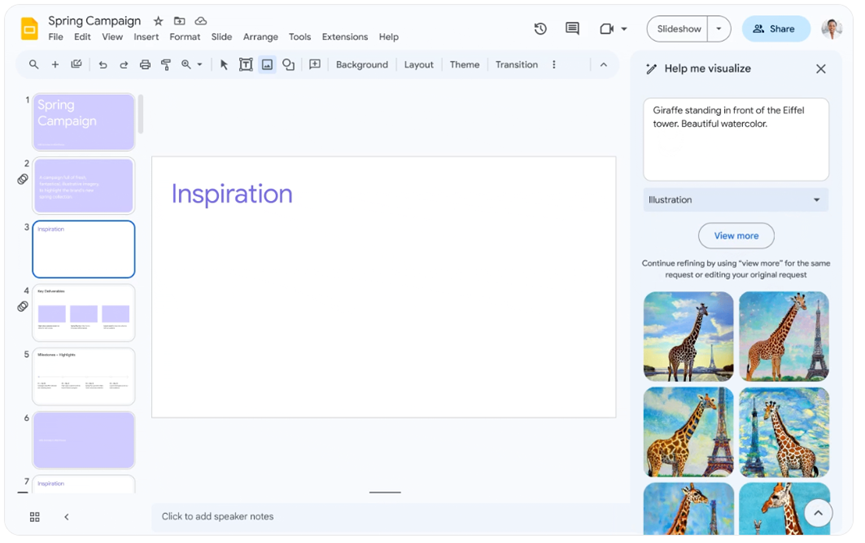Screen dimensions: 865x543
Task: Select the insert image toolbar icon
Action: pyautogui.click(x=267, y=65)
